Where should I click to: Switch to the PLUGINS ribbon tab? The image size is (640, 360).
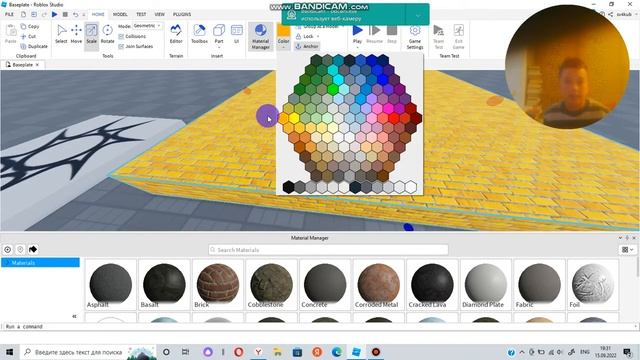coord(182,14)
